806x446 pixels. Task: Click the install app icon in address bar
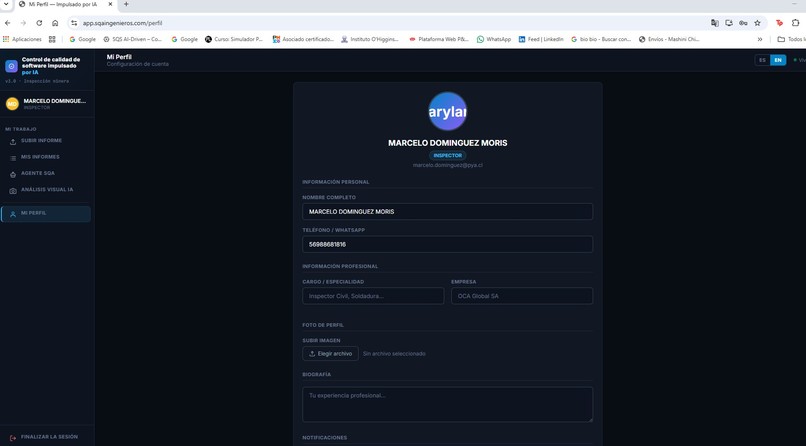click(x=729, y=23)
